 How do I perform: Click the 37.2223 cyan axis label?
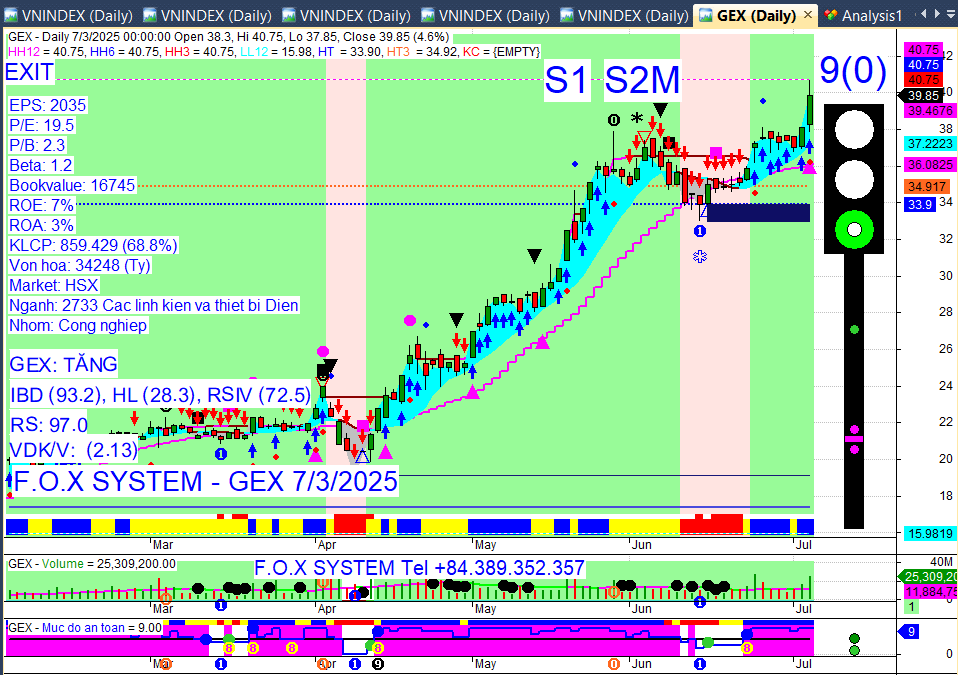tap(929, 144)
